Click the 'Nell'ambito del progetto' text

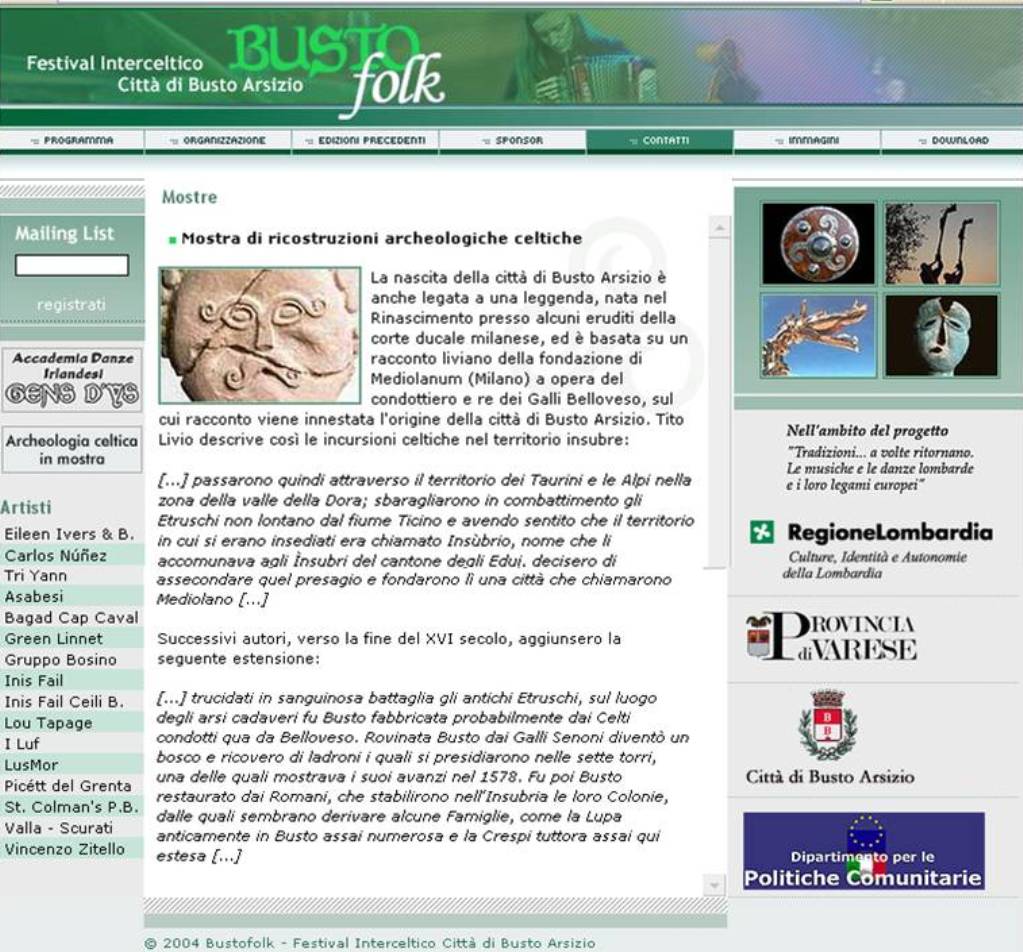click(x=867, y=431)
